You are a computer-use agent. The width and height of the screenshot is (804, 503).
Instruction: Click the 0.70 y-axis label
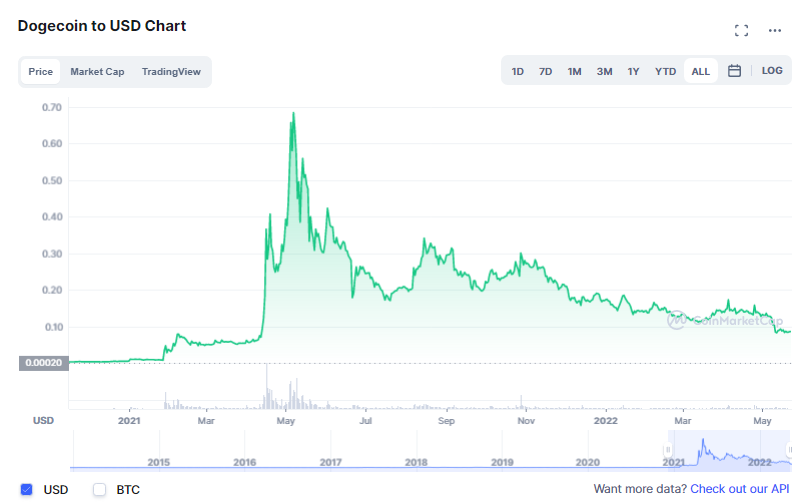tap(52, 107)
